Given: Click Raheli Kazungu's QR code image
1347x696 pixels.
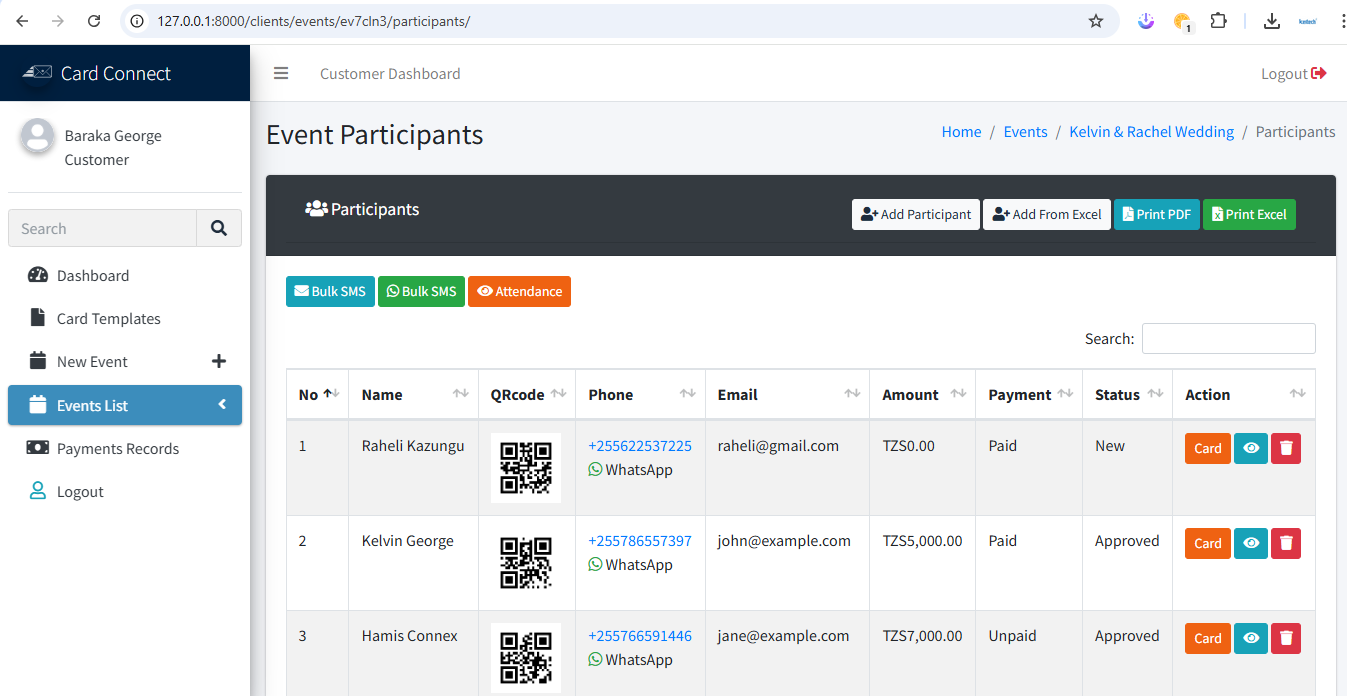Looking at the screenshot, I should click(525, 467).
